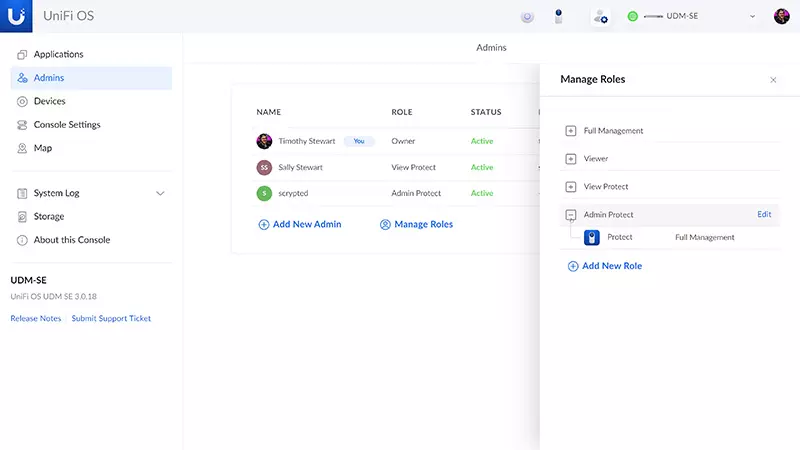This screenshot has width=800, height=450.
Task: Click the NAME column header
Action: click(268, 112)
